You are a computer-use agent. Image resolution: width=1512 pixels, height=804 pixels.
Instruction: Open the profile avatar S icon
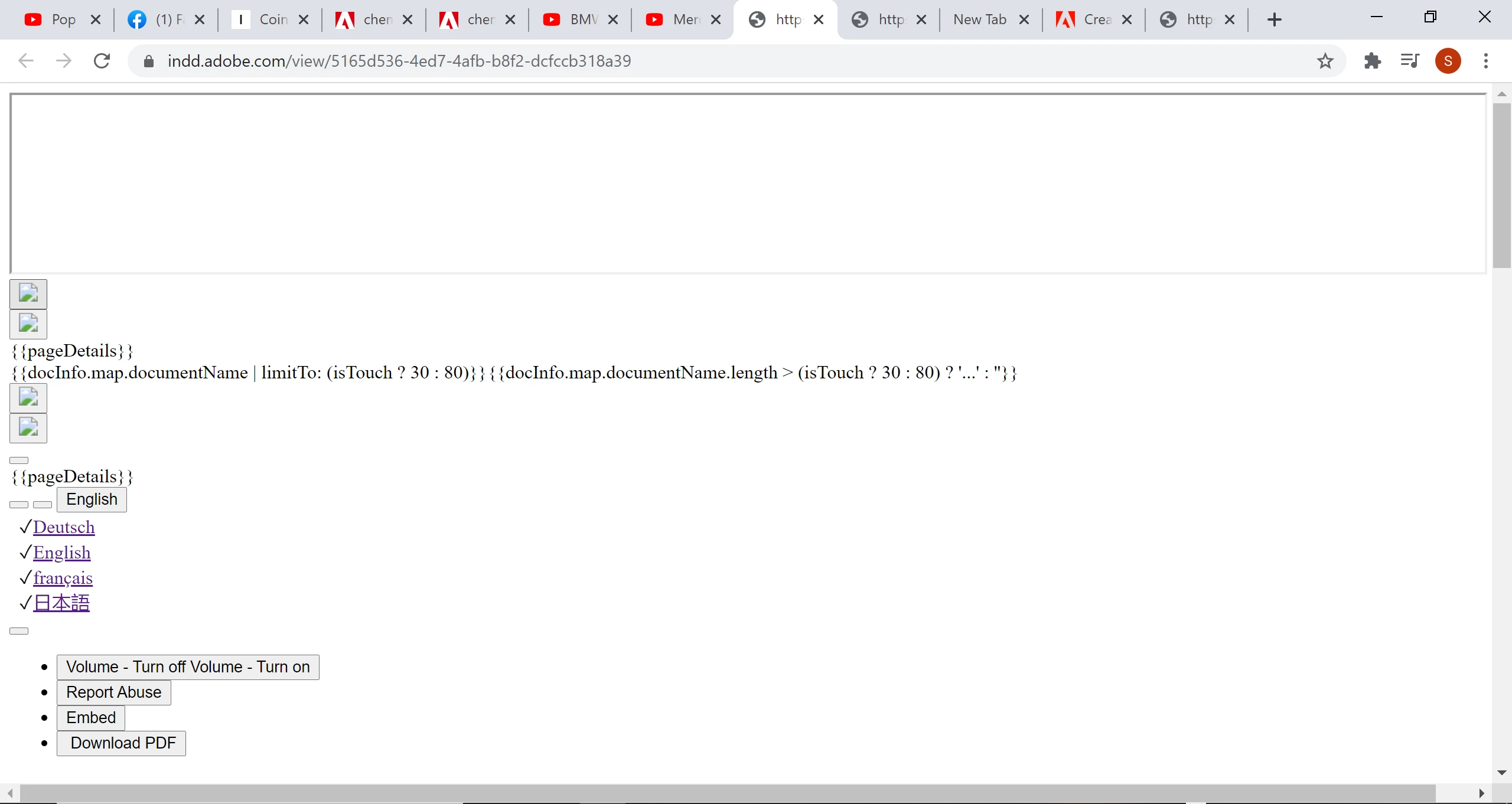(x=1448, y=61)
